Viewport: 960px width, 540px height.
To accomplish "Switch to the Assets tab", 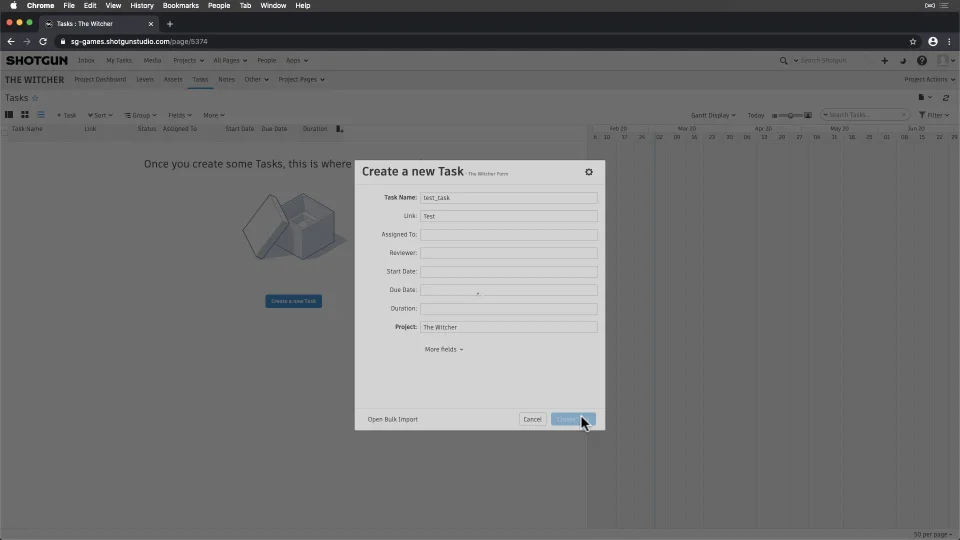I will coord(173,80).
